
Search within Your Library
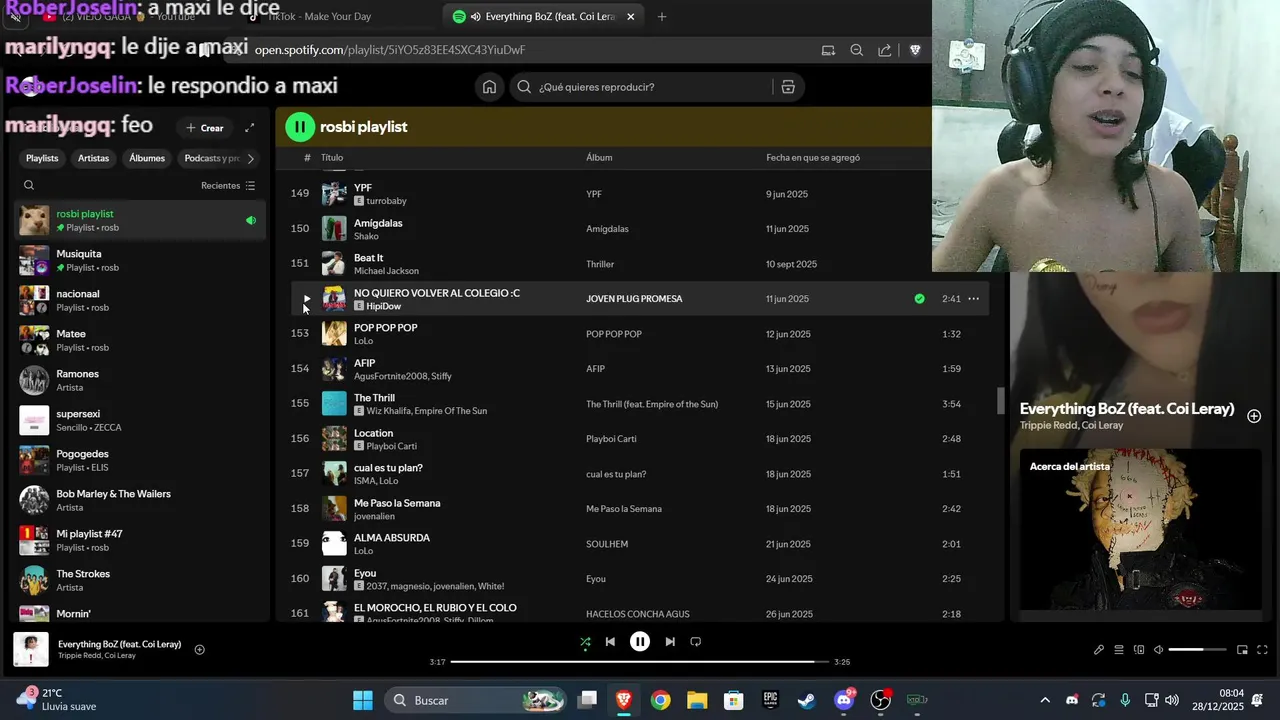[29, 185]
